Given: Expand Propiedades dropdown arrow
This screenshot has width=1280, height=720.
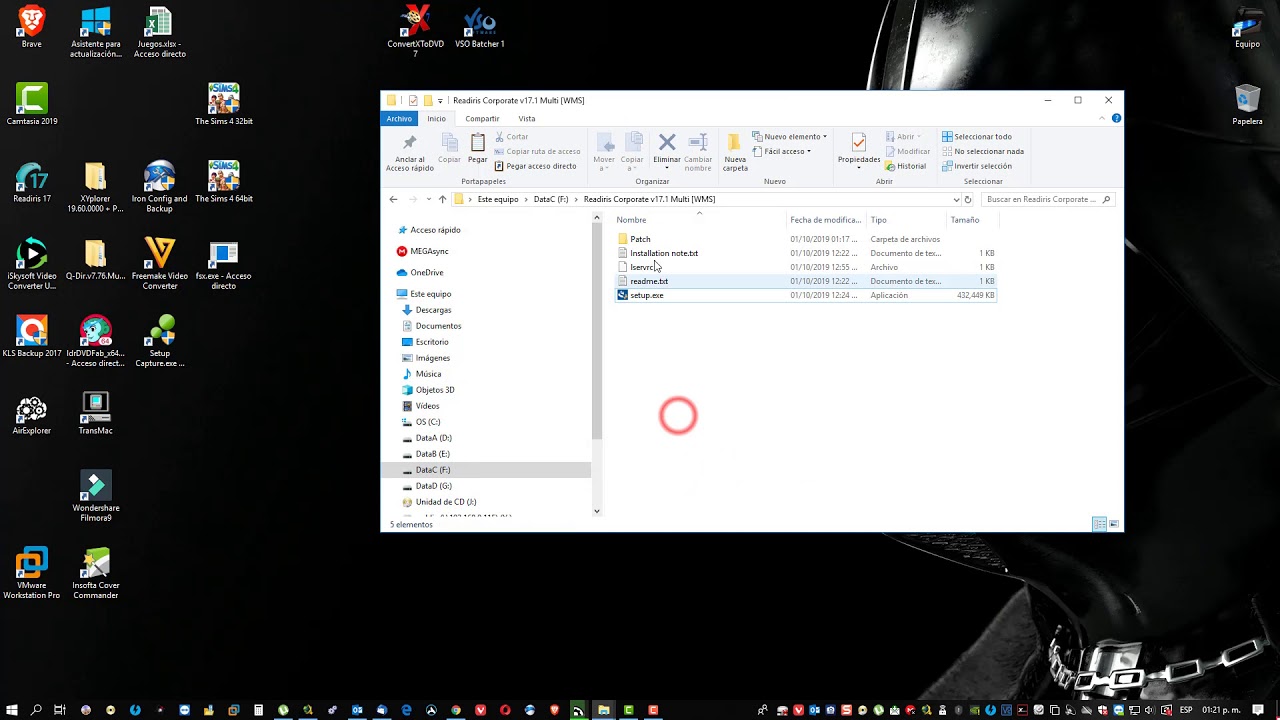Looking at the screenshot, I should click(x=859, y=168).
